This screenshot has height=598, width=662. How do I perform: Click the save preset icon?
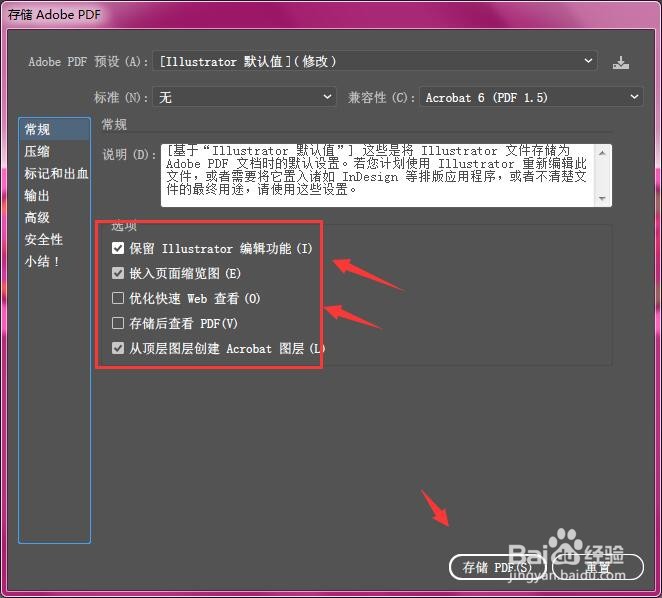(x=620, y=63)
